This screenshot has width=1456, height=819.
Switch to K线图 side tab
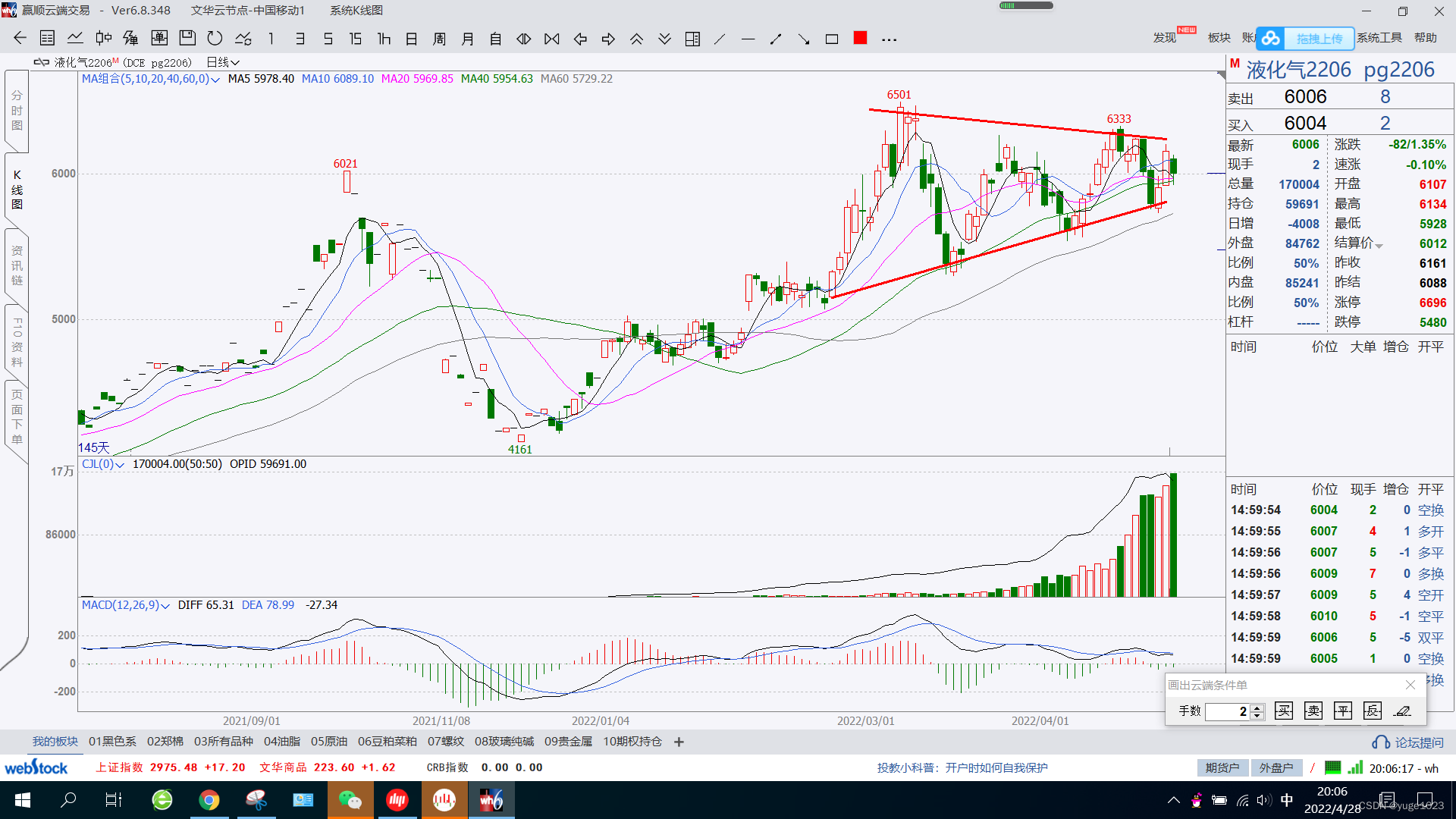coord(17,190)
